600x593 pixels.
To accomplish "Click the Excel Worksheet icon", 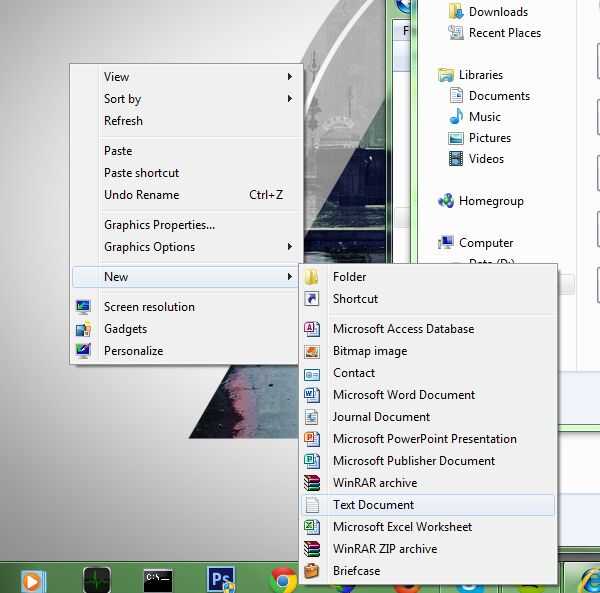I will (311, 527).
